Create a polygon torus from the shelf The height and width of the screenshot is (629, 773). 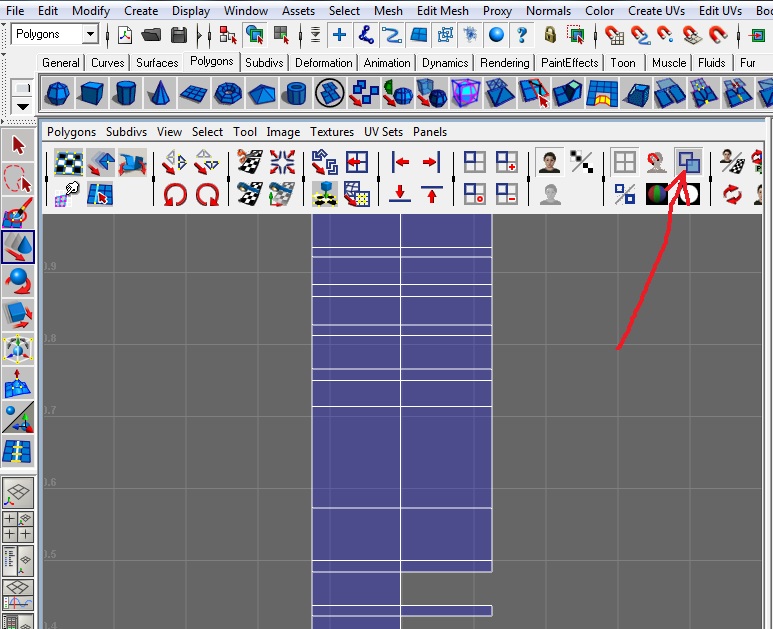[227, 93]
